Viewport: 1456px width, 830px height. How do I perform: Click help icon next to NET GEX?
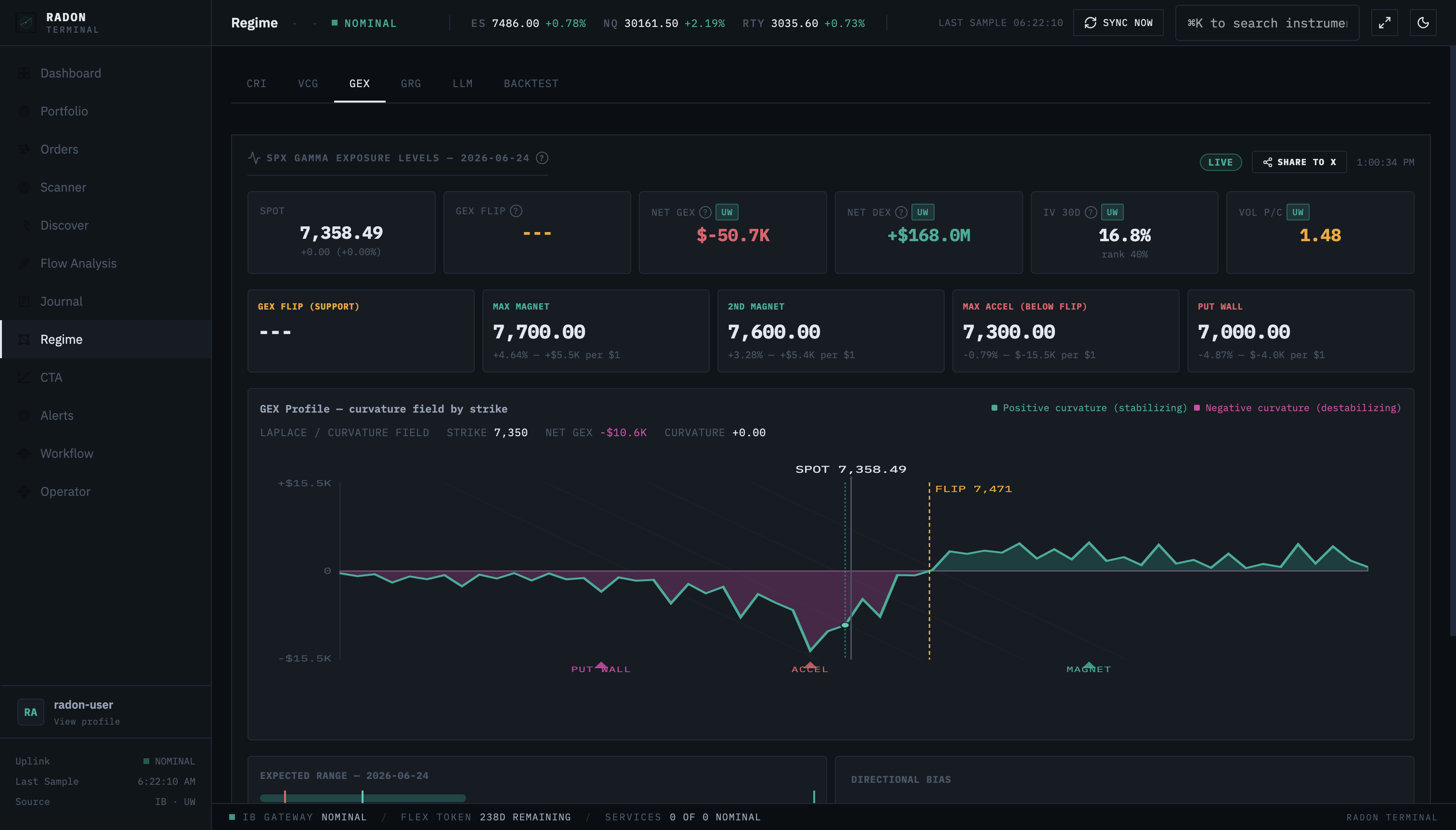[705, 212]
